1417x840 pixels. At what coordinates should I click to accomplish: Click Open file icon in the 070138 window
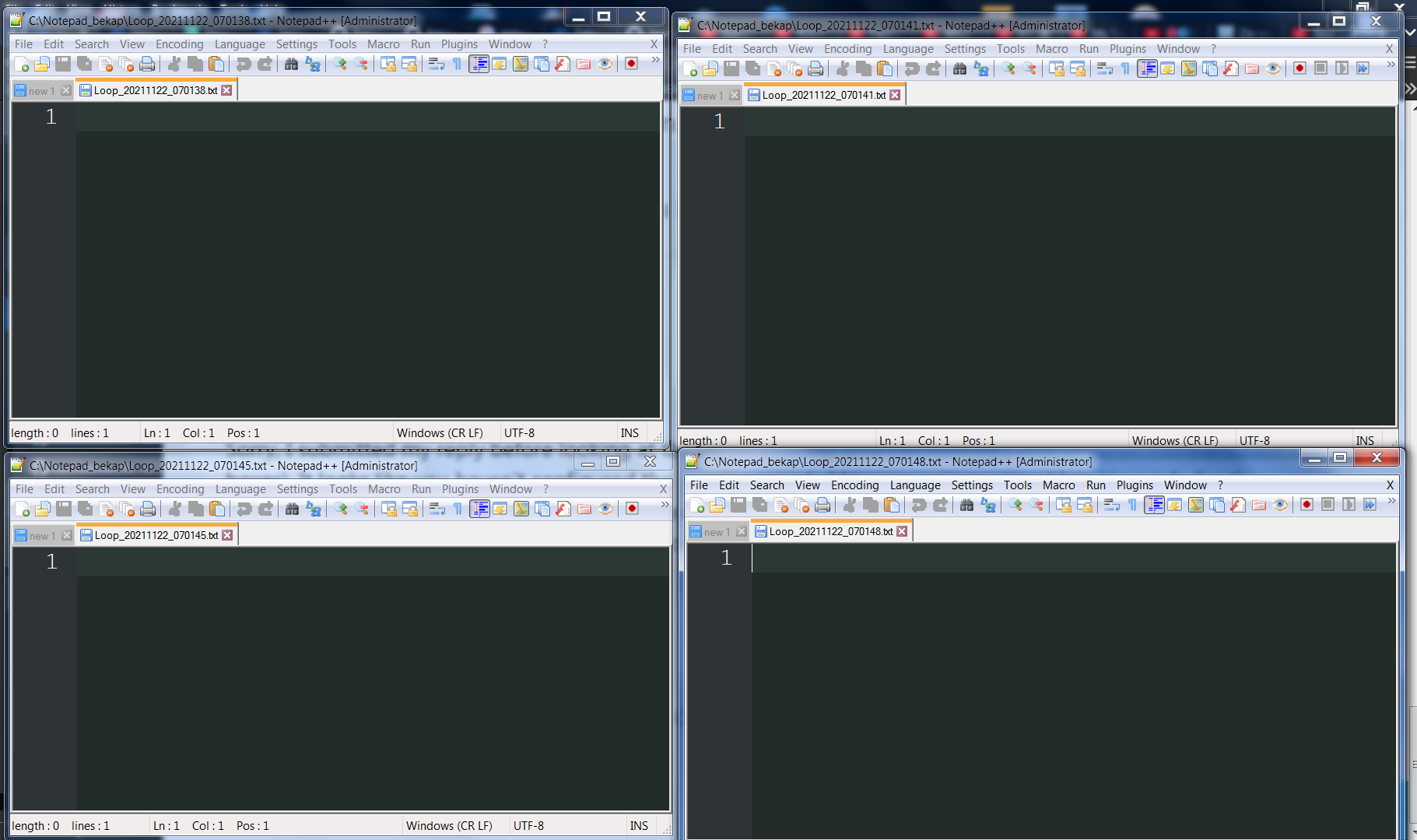coord(42,64)
